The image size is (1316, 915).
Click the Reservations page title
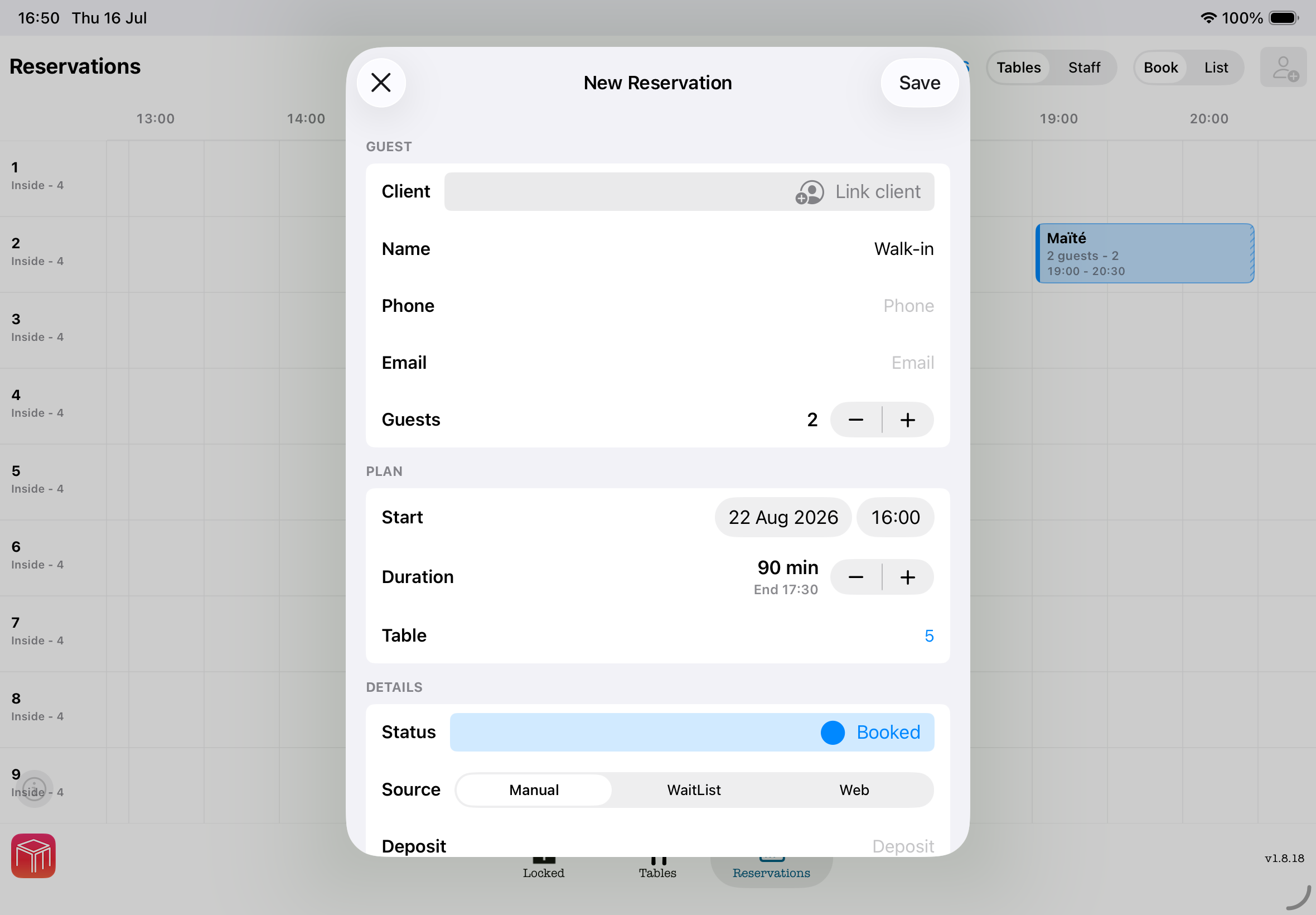75,66
